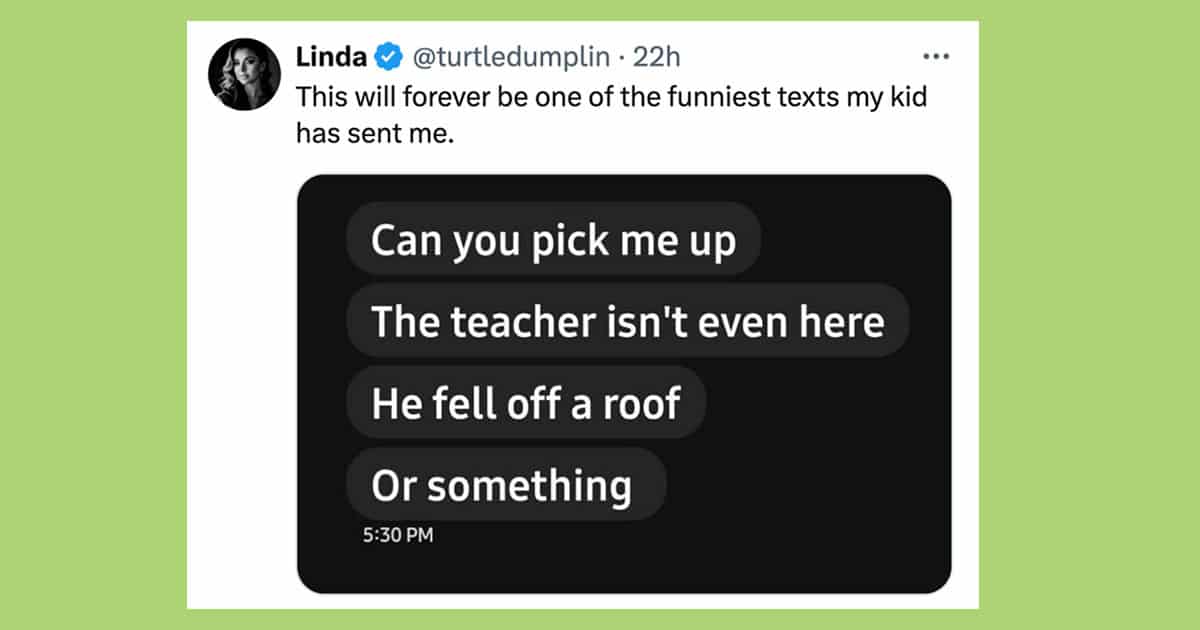The width and height of the screenshot is (1200, 630).
Task: Click the blue verified checkmark badge
Action: [x=387, y=58]
